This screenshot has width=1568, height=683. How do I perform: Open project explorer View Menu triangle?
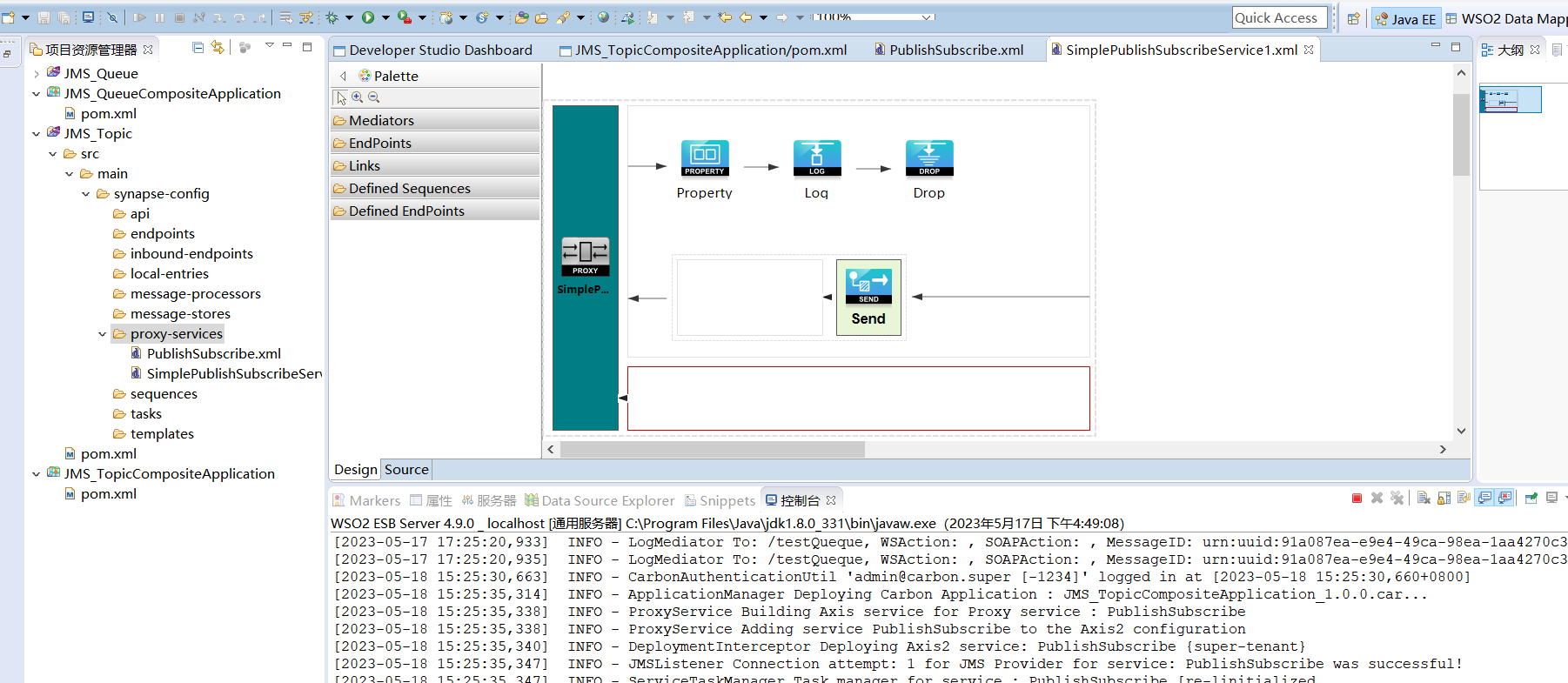(x=270, y=45)
